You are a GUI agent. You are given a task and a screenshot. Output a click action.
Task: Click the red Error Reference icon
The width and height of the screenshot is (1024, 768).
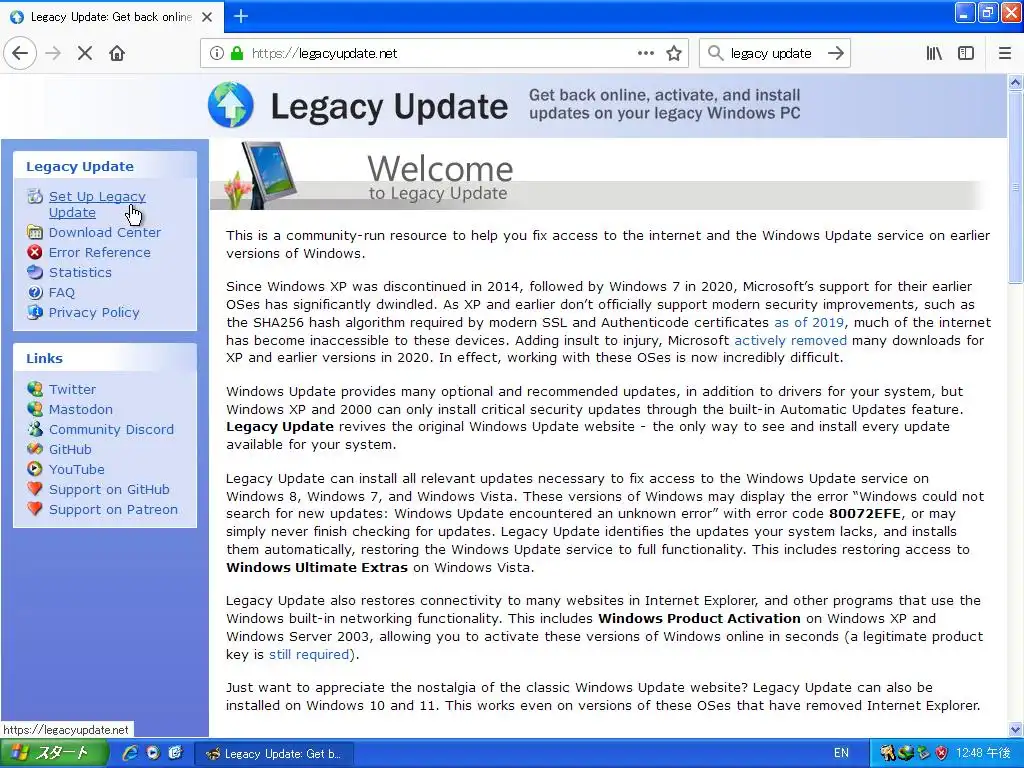(x=35, y=252)
